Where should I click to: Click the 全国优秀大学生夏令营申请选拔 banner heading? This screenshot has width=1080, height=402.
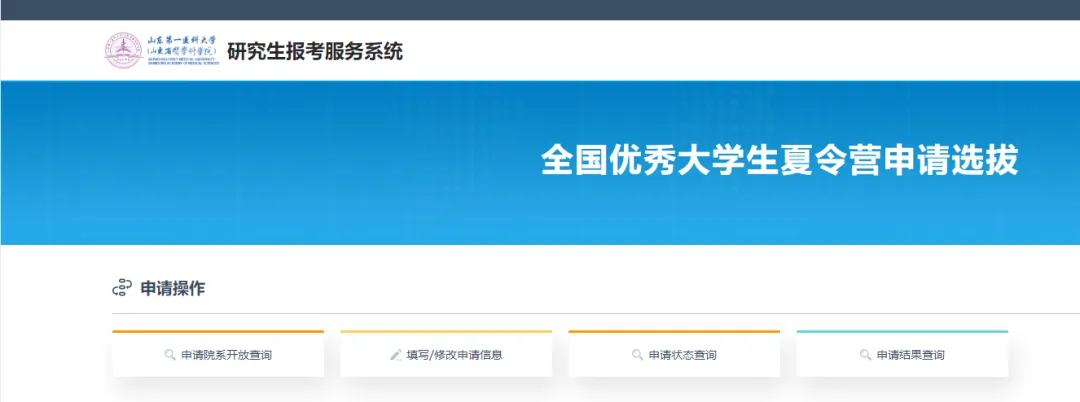tap(779, 161)
